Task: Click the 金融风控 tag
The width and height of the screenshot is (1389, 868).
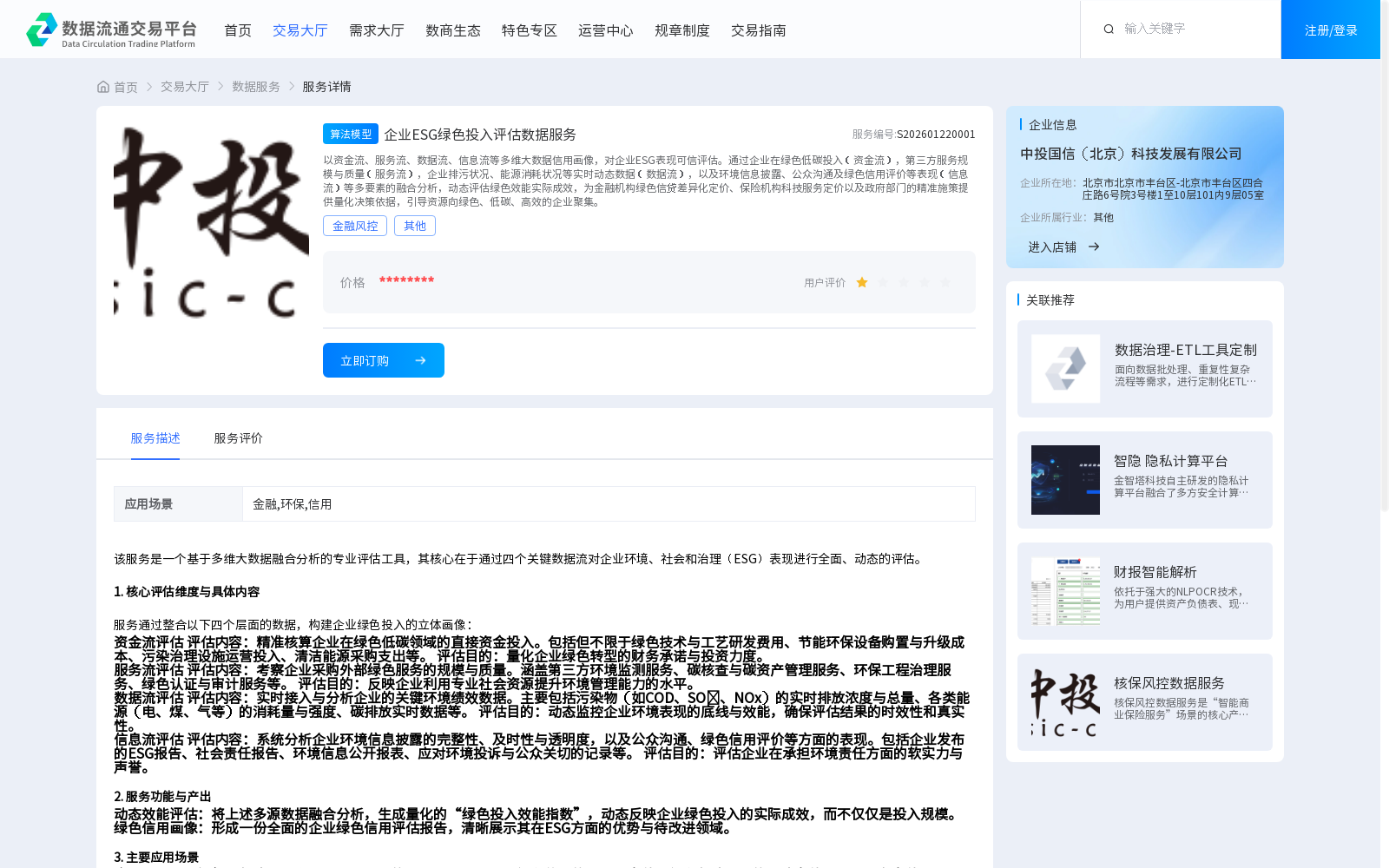Action: [x=355, y=226]
